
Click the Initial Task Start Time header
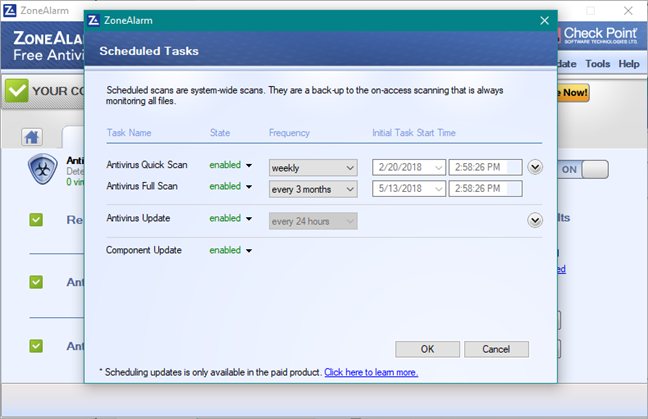coord(414,133)
